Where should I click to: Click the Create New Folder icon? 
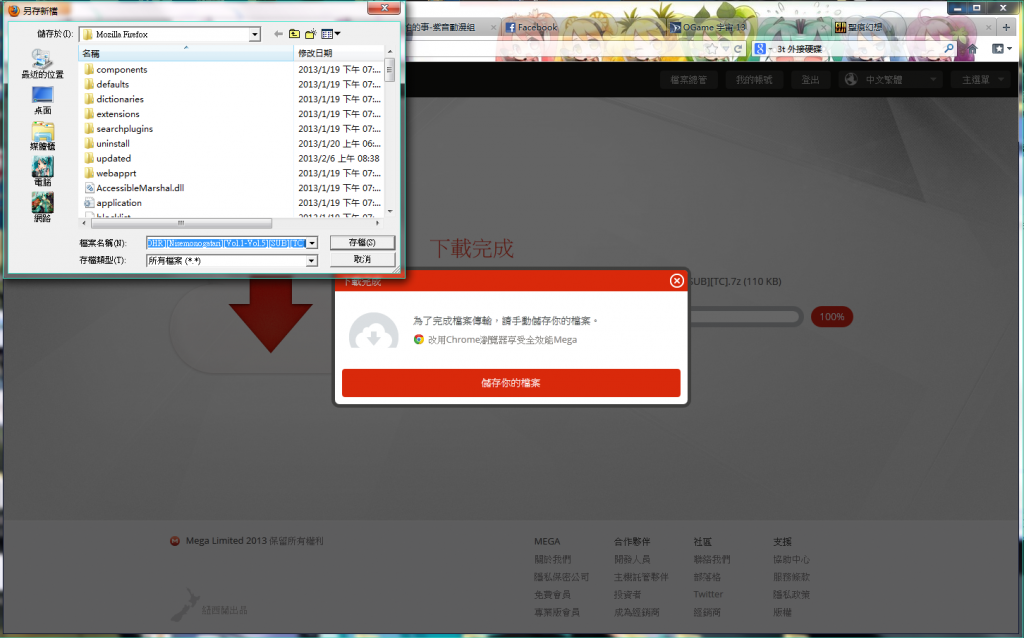[311, 34]
